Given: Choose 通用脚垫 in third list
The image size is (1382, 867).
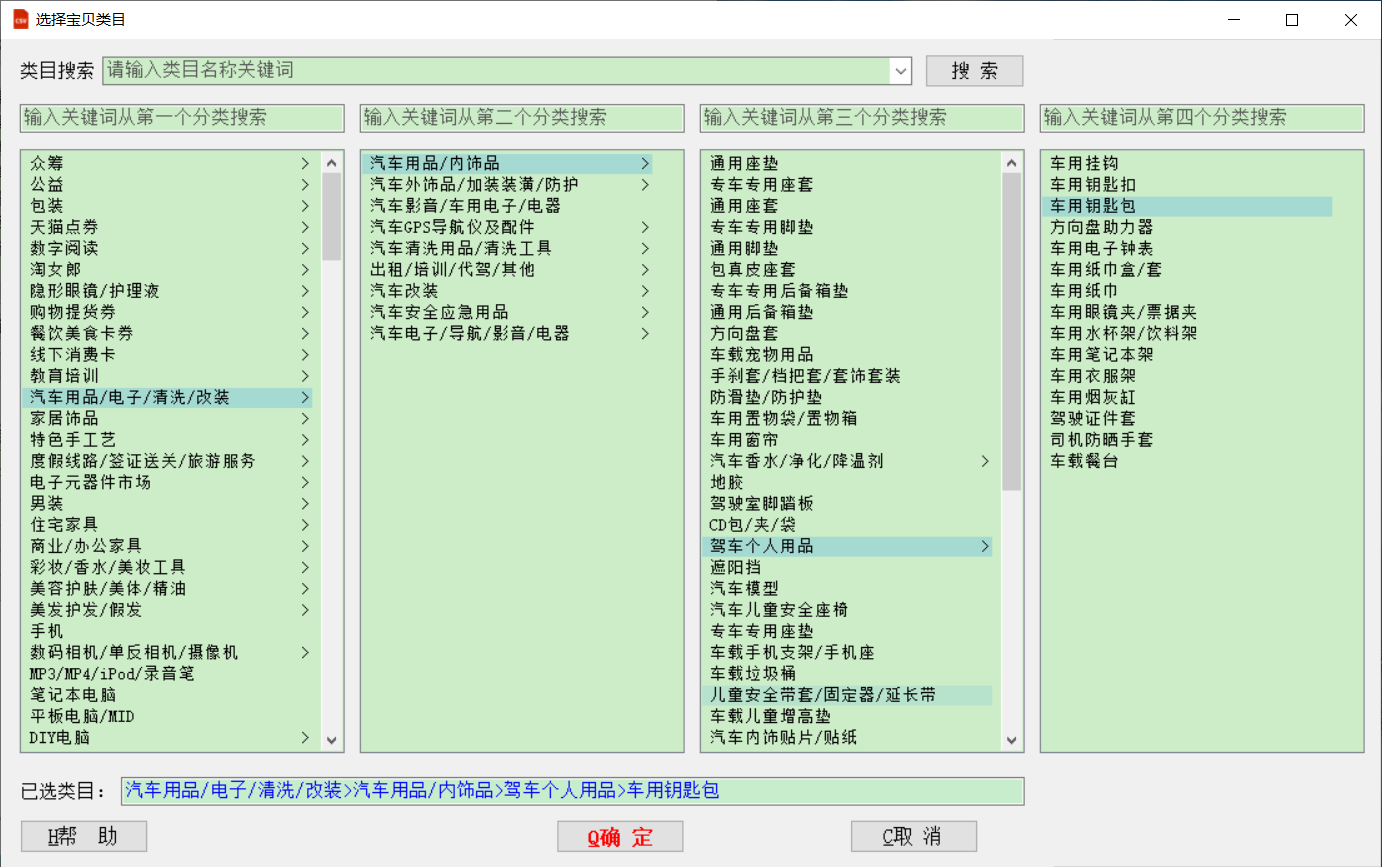Looking at the screenshot, I should click(744, 249).
